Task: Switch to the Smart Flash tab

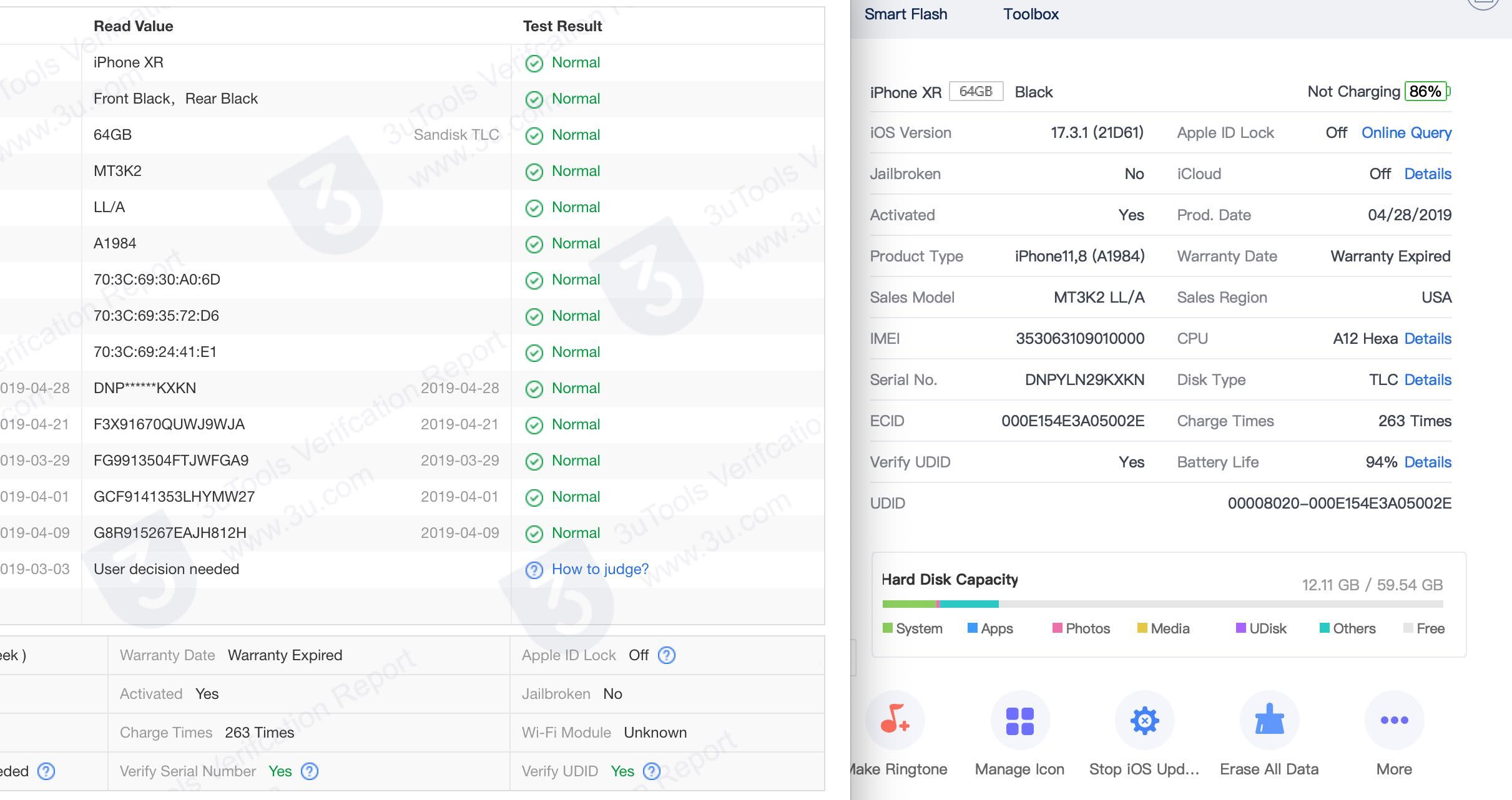Action: tap(906, 14)
